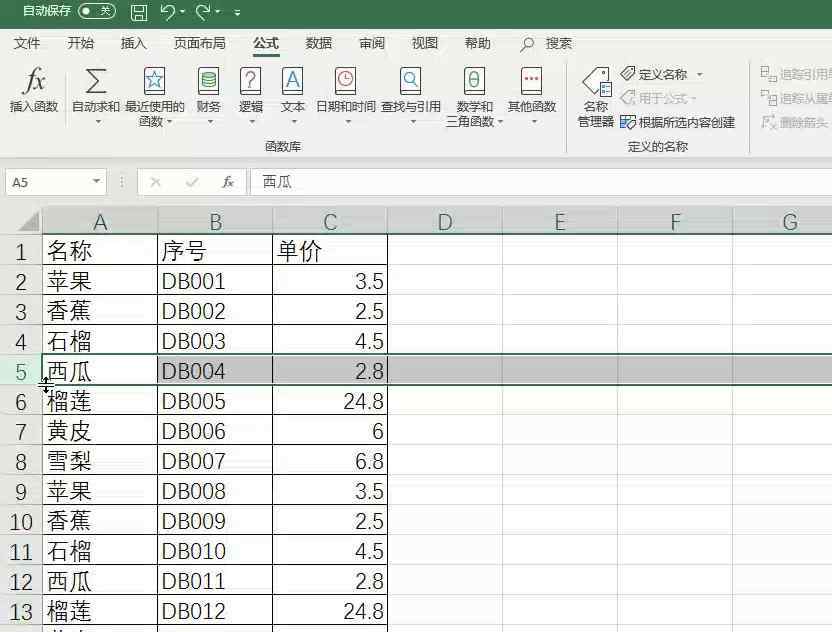The width and height of the screenshot is (832, 632).
Task: Open Lookup and Reference (查找与引用) functions
Action: tap(410, 83)
